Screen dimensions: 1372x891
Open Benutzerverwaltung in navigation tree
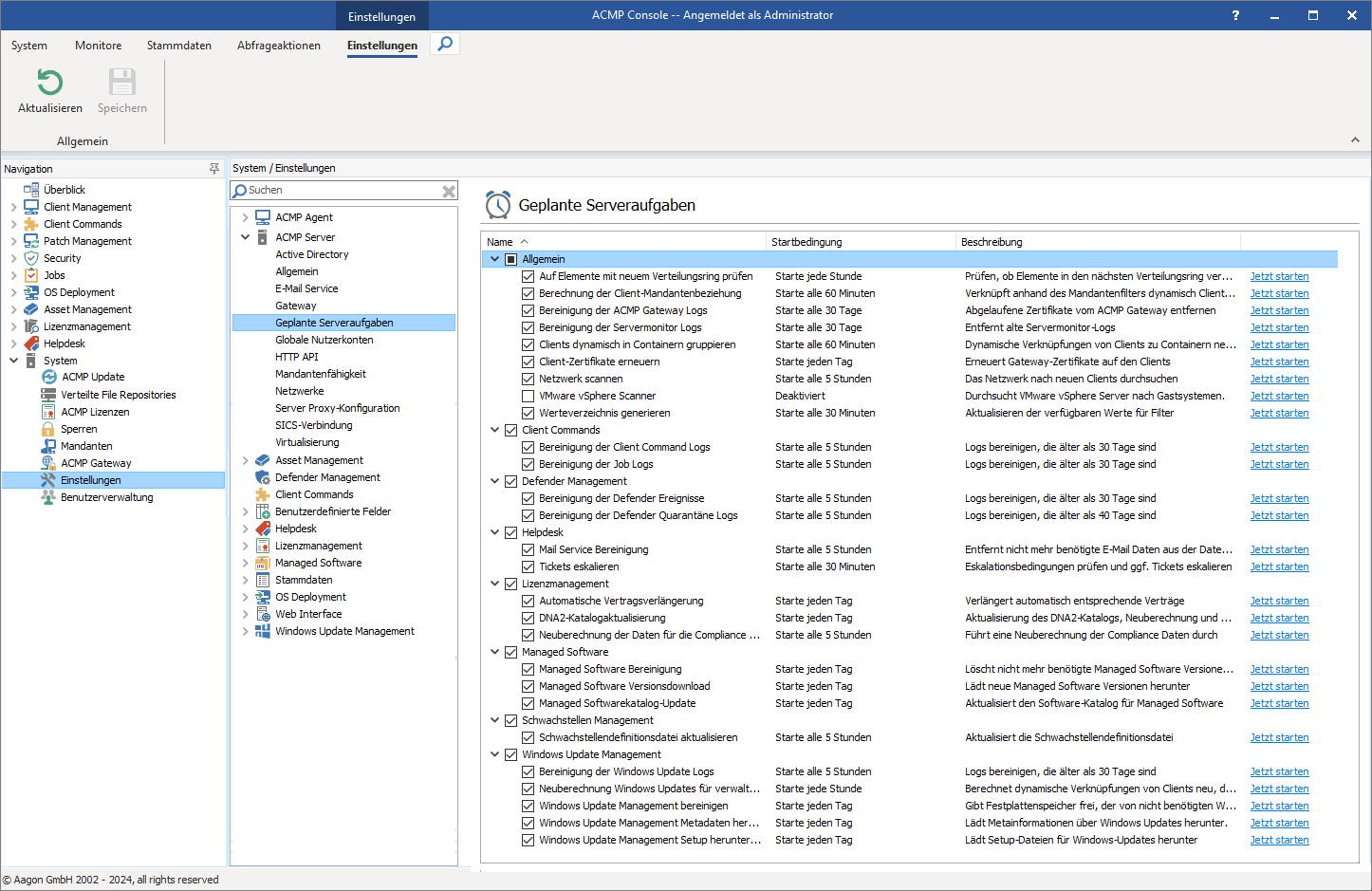106,497
